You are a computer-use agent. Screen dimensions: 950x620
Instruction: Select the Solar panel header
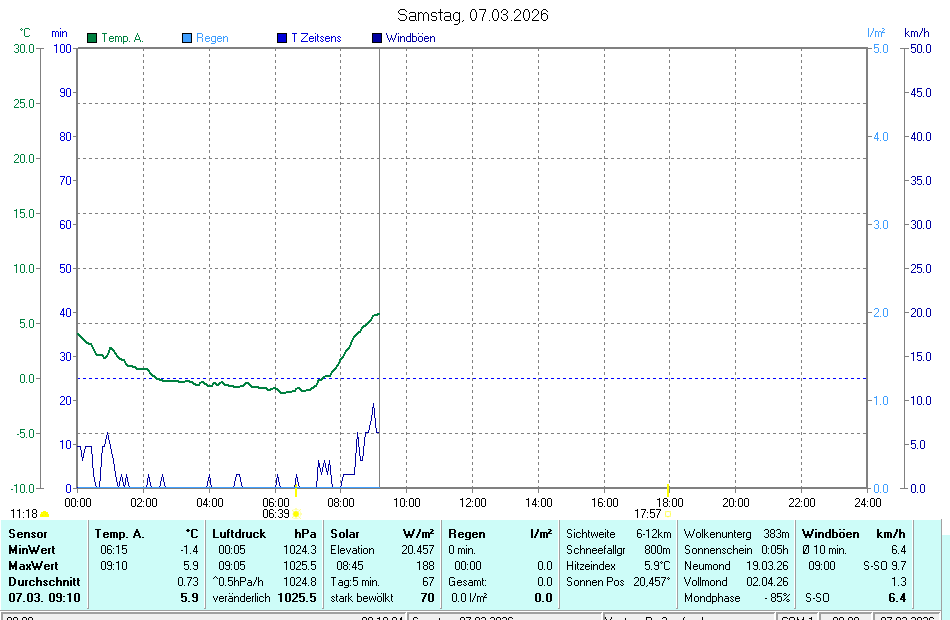pyautogui.click(x=345, y=534)
